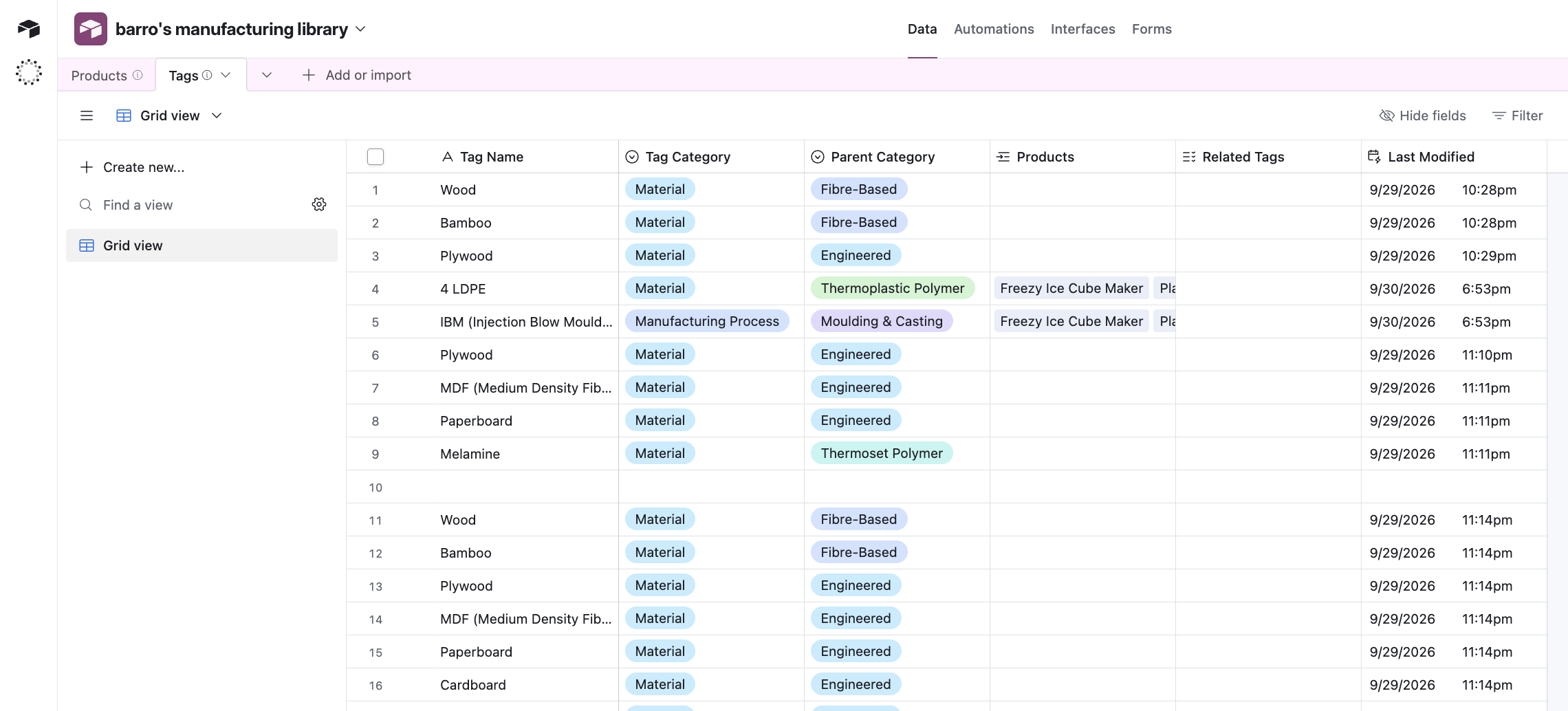Click the Manufacturing Process category tag
This screenshot has height=711, width=1568.
coord(707,321)
